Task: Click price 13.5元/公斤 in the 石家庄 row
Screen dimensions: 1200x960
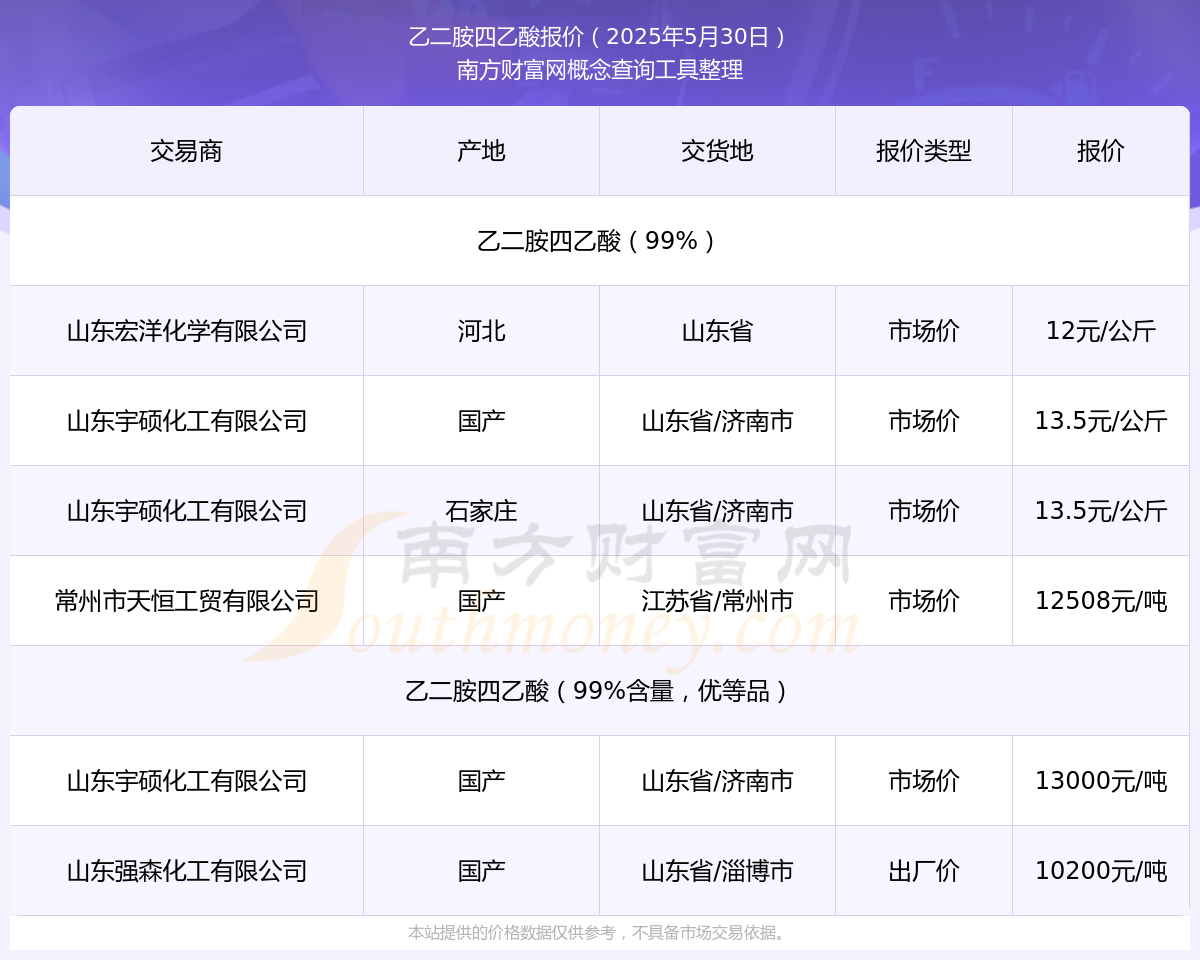Action: click(x=1101, y=511)
